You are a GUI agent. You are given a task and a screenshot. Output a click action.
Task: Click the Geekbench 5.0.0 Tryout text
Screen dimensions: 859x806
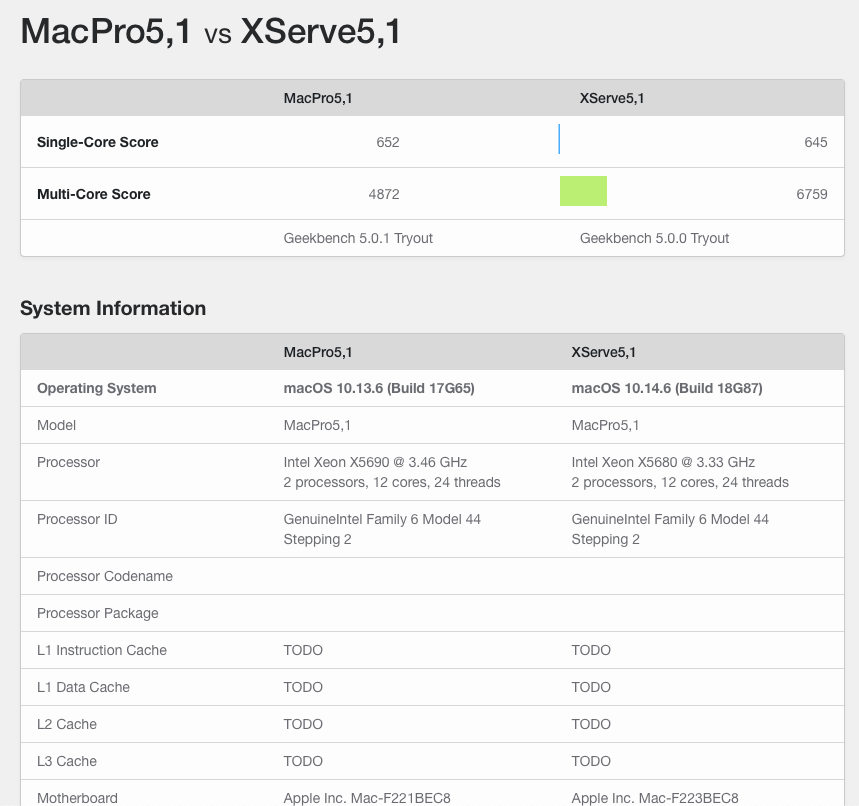click(x=654, y=238)
